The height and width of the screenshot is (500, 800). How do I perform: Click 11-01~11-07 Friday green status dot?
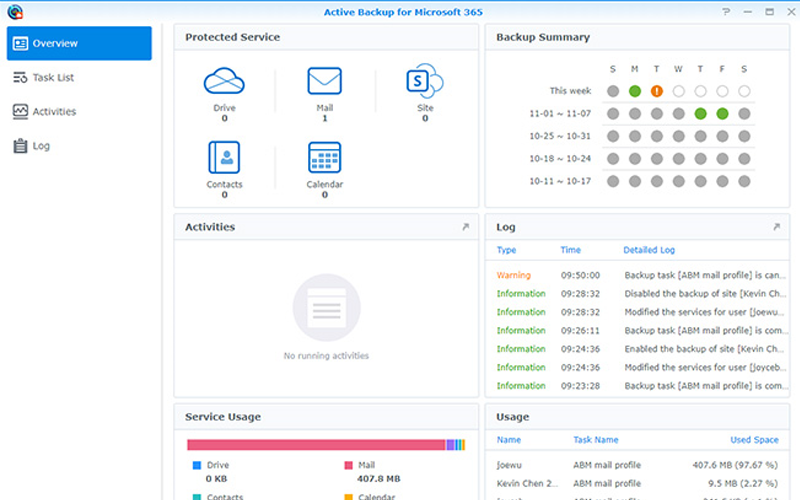point(722,114)
